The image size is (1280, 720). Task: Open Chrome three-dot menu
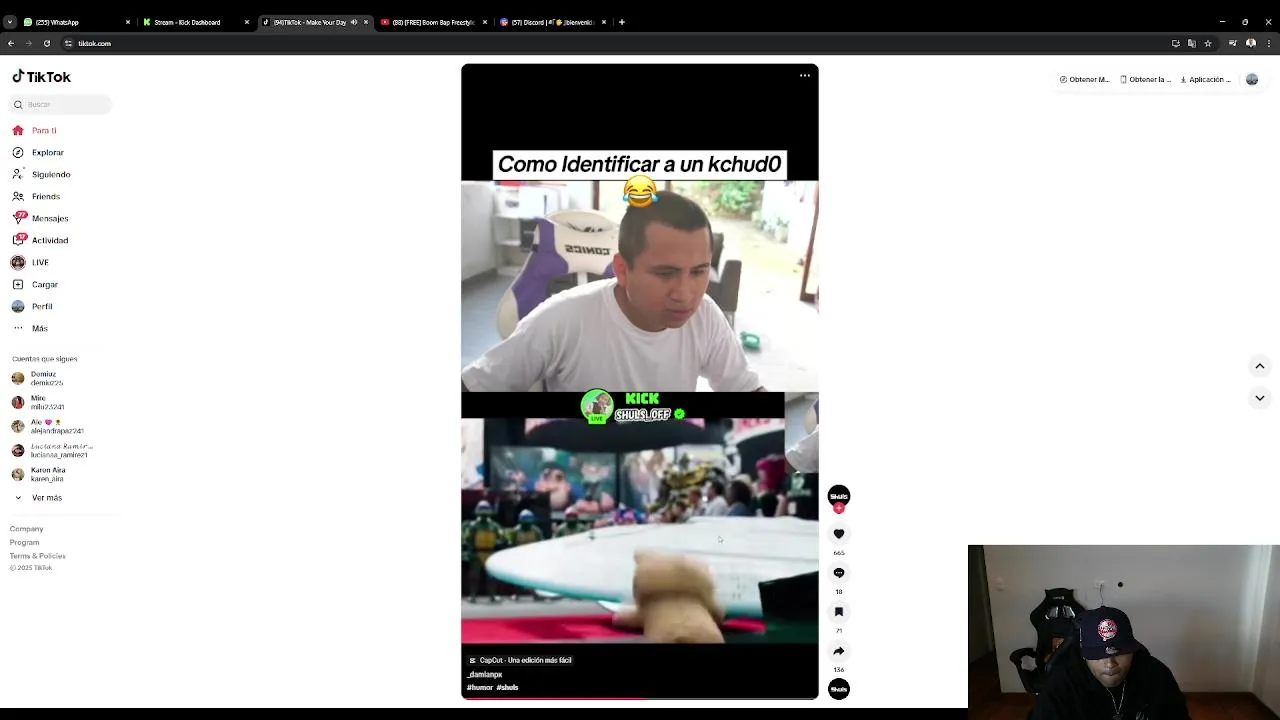point(1268,43)
